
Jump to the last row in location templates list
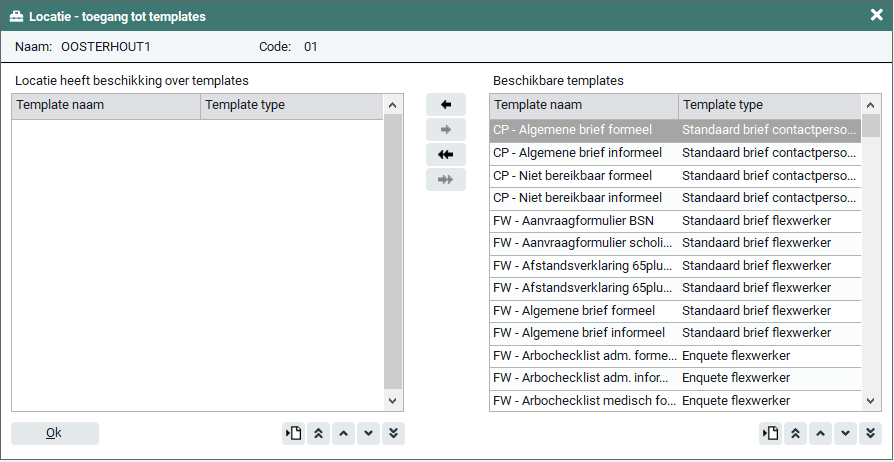click(x=393, y=433)
